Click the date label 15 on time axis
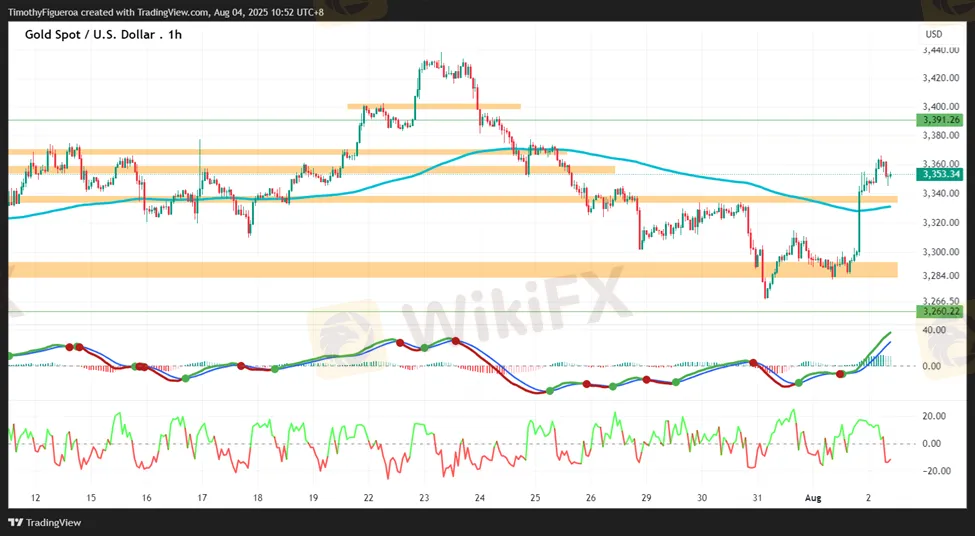This screenshot has height=536, width=975. pos(91,498)
